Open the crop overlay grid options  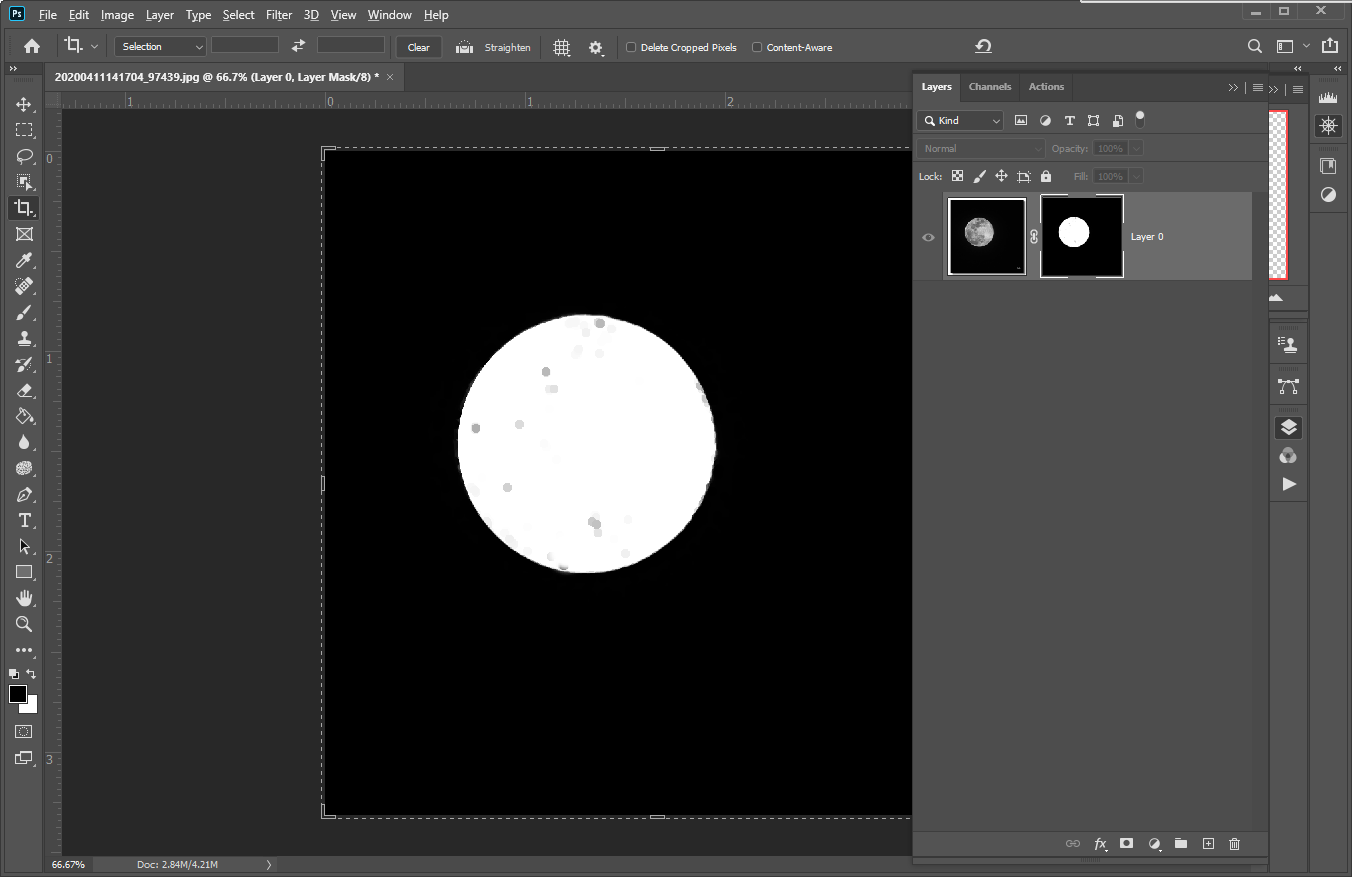point(562,47)
